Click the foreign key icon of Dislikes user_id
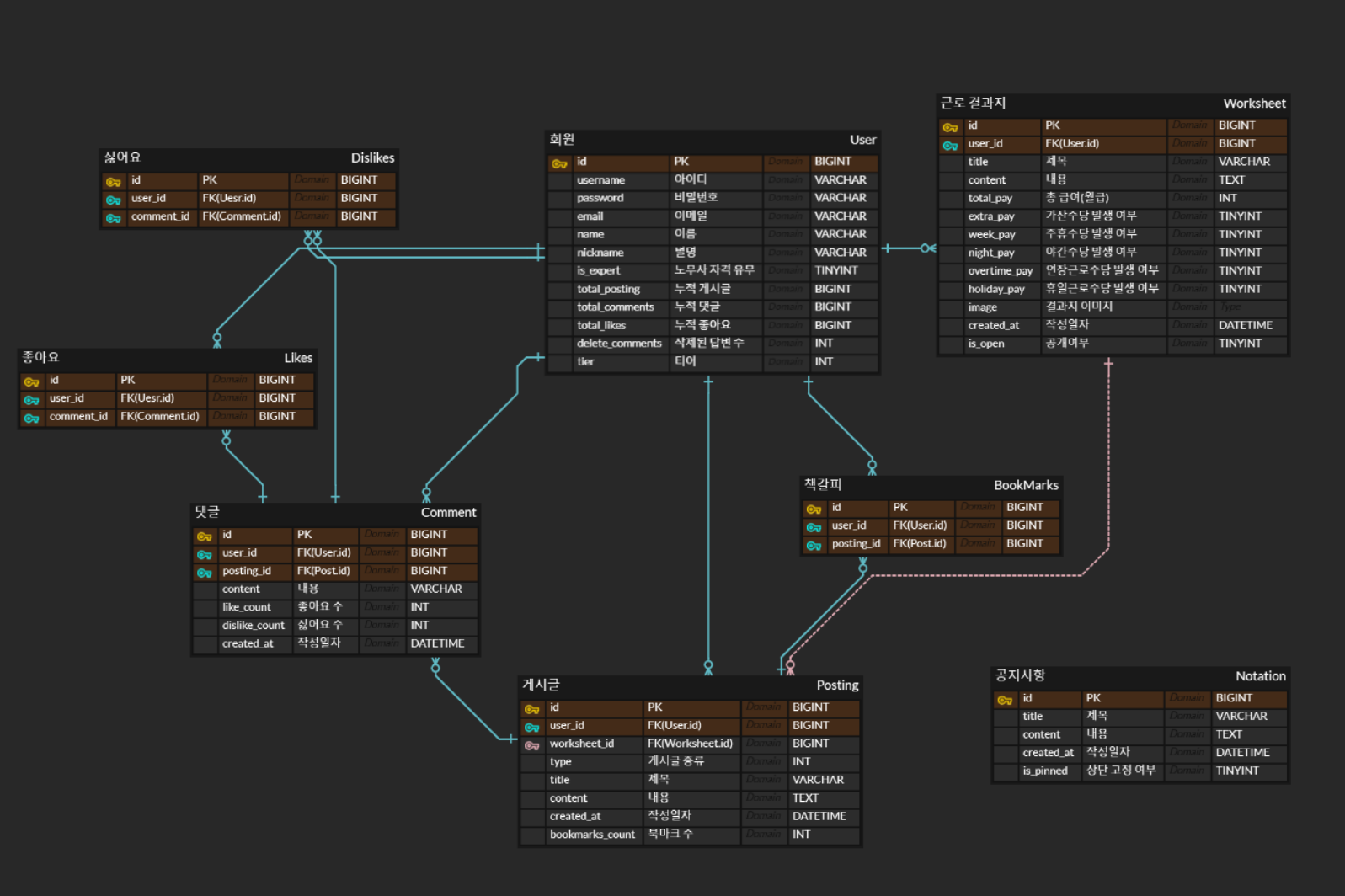 (x=114, y=200)
